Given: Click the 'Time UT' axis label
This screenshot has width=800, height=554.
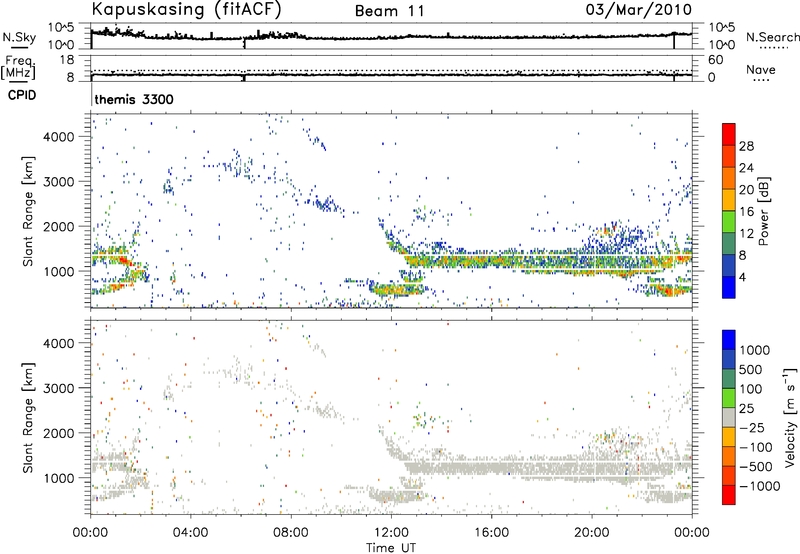Looking at the screenshot, I should [391, 547].
